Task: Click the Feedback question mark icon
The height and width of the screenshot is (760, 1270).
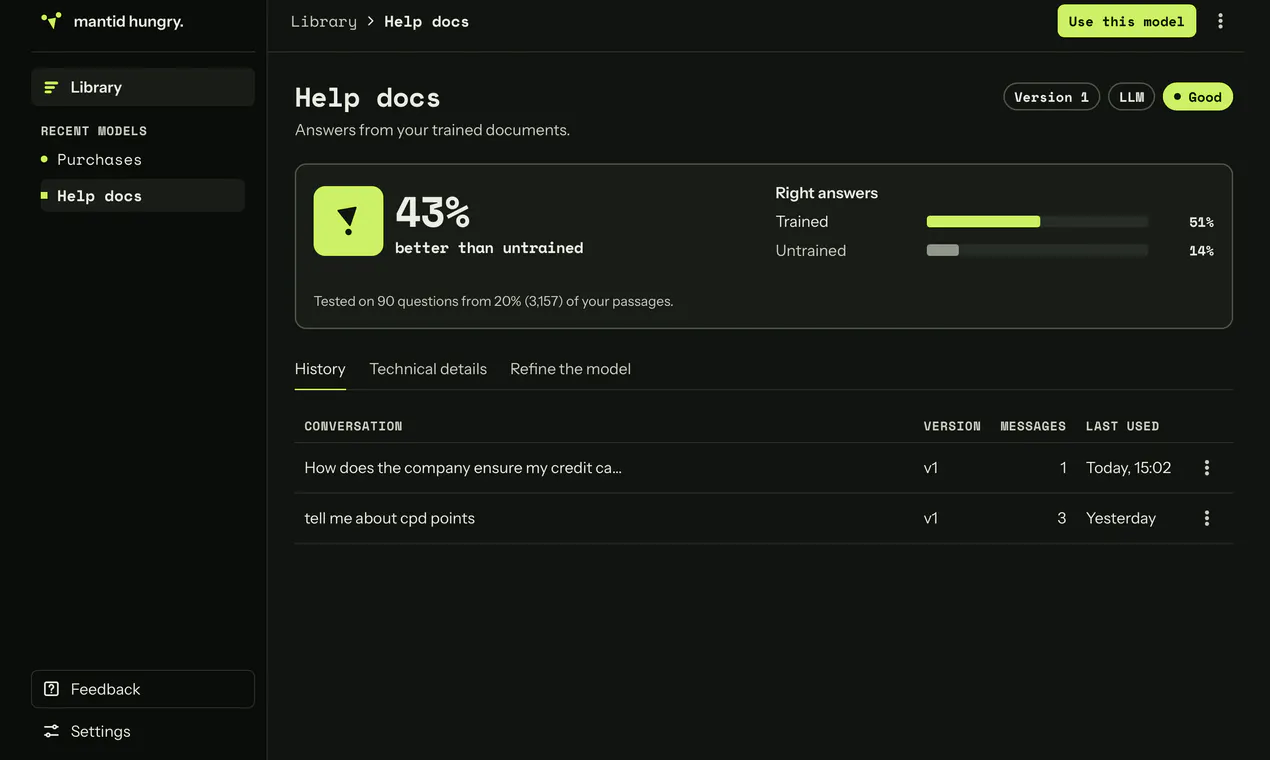Action: pyautogui.click(x=51, y=689)
